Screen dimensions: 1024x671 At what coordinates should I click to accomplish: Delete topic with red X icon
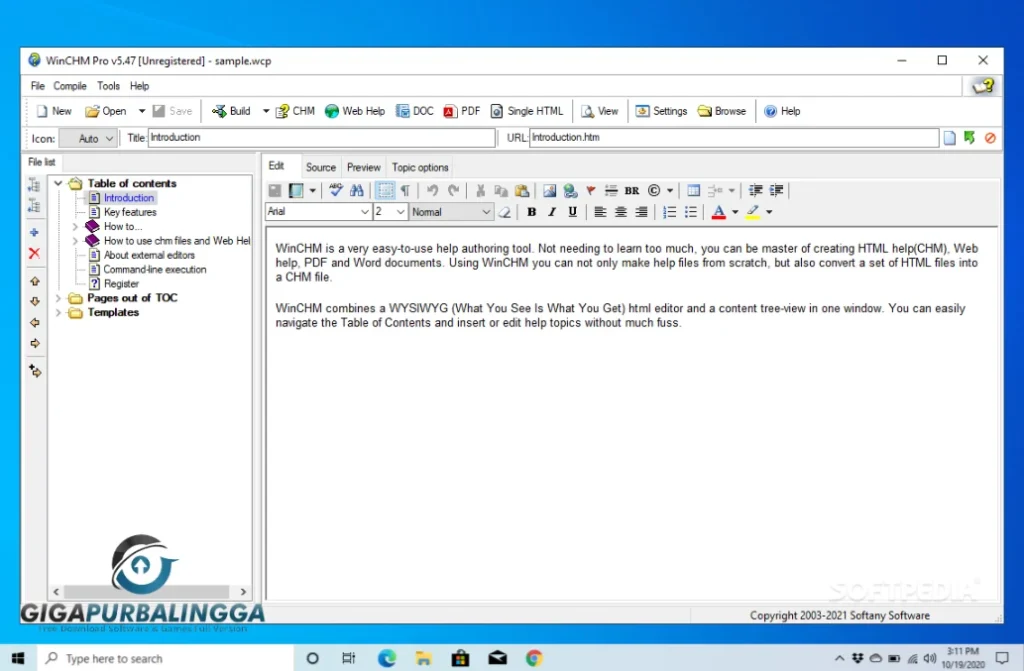tap(35, 254)
